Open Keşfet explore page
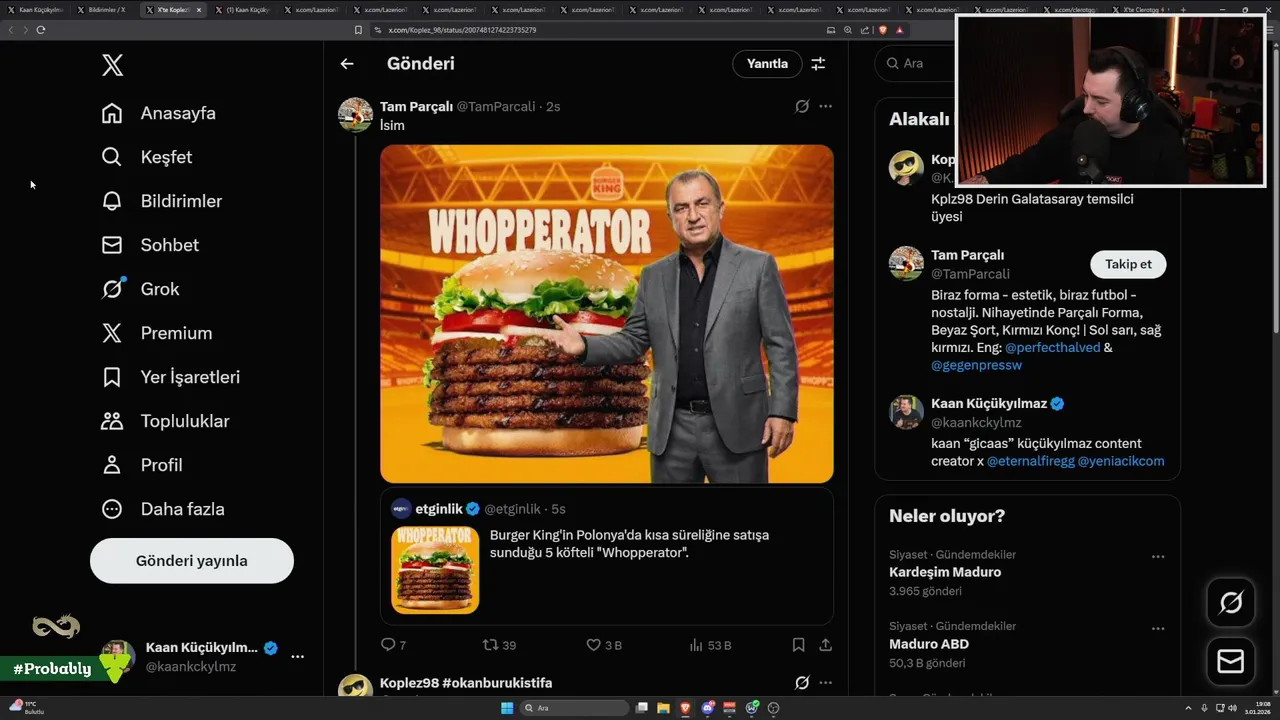 click(x=147, y=157)
